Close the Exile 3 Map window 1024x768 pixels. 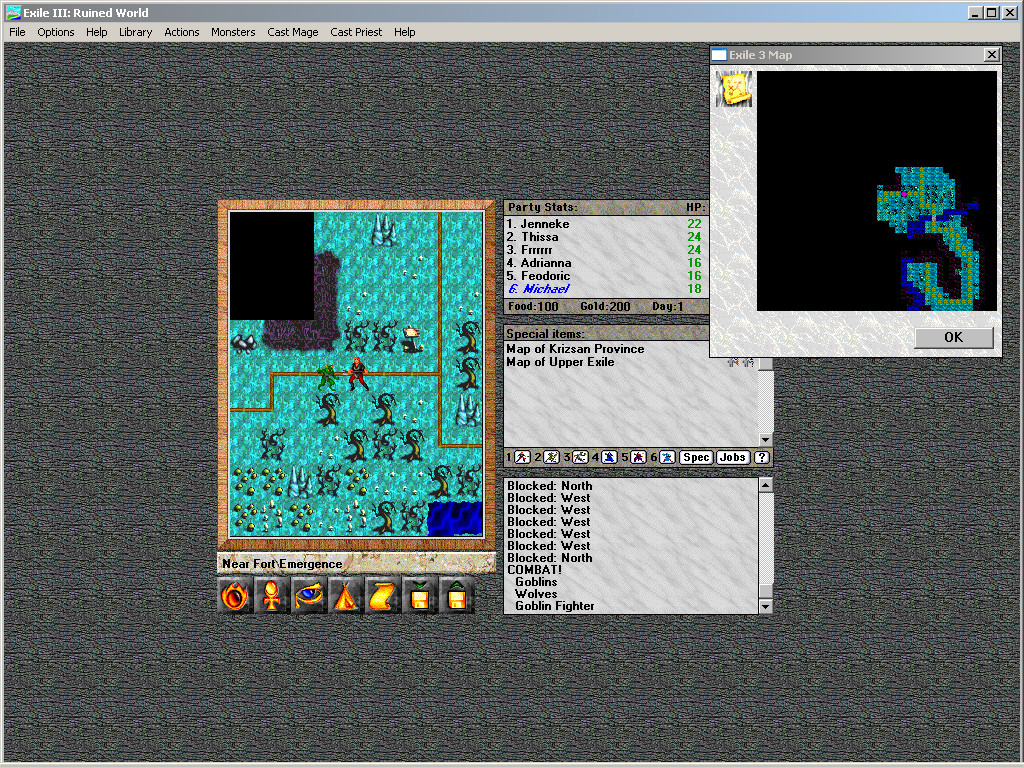point(991,55)
